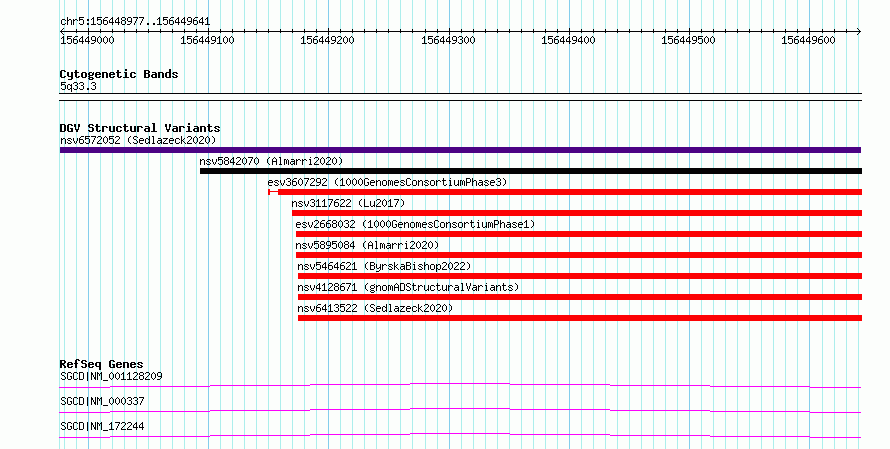Select SGCD|NM_172244 gene label
890x449 pixels.
[x=102, y=426]
